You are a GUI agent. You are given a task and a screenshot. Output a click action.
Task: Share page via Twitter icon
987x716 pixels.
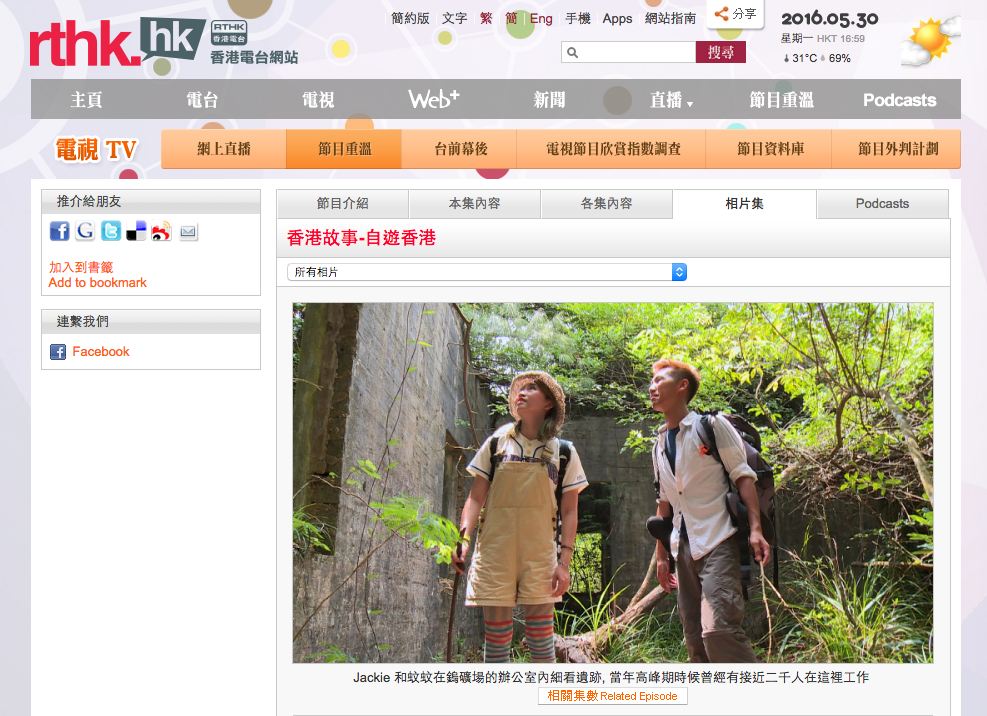click(111, 231)
